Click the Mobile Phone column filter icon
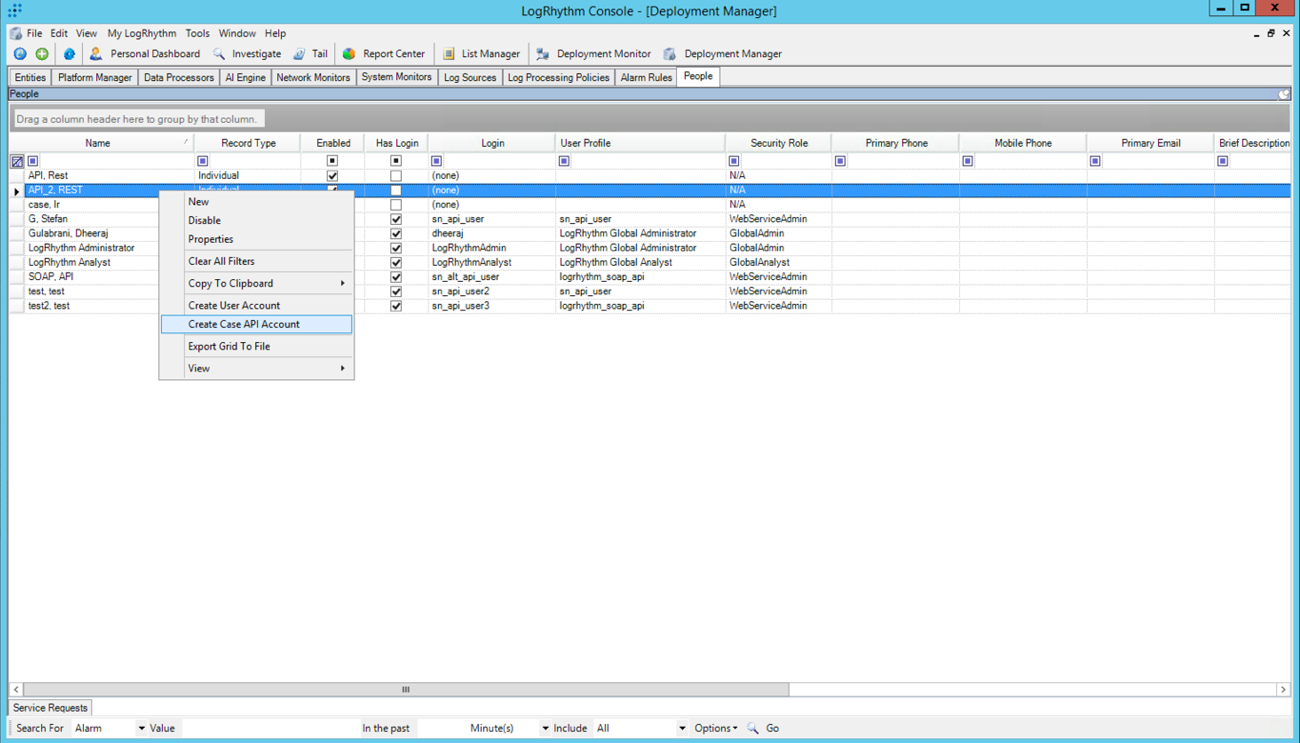The height and width of the screenshot is (743, 1300). click(968, 161)
